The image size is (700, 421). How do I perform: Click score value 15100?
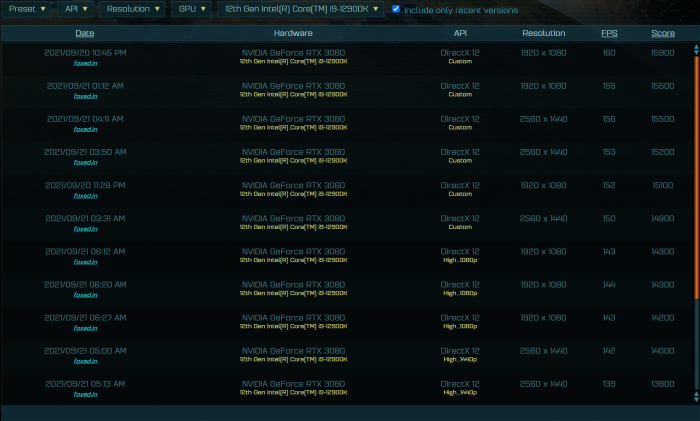pos(662,185)
